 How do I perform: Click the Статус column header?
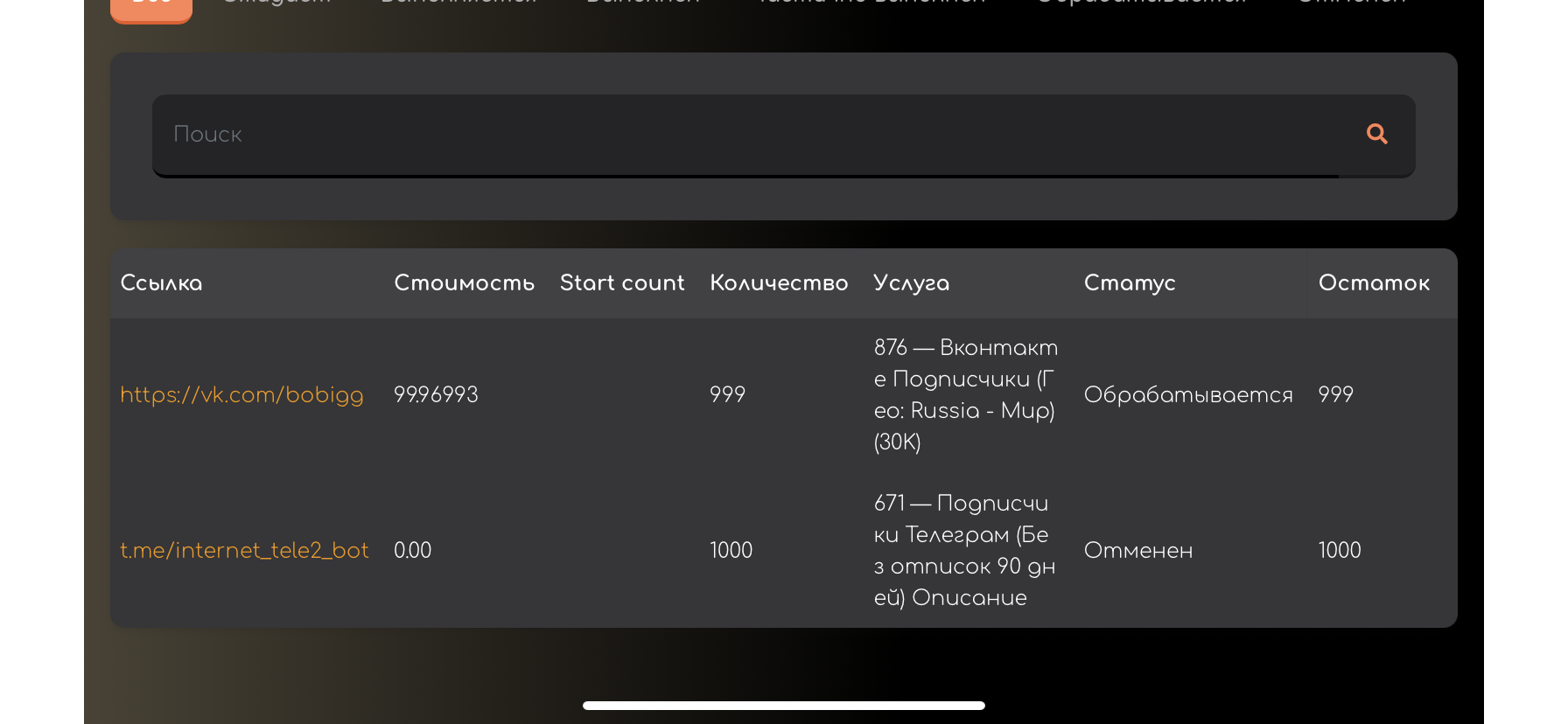click(1130, 283)
